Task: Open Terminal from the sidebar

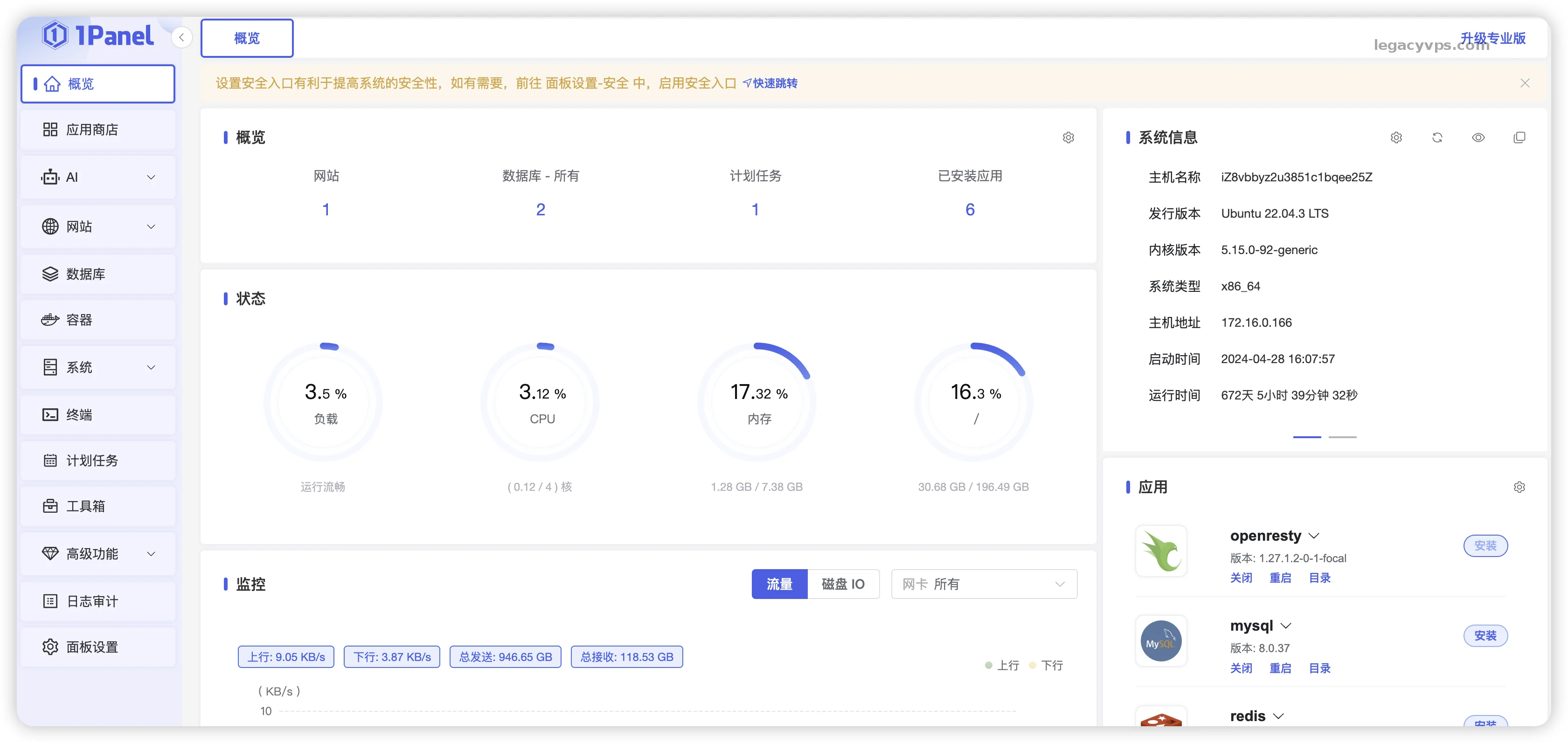Action: (x=79, y=415)
